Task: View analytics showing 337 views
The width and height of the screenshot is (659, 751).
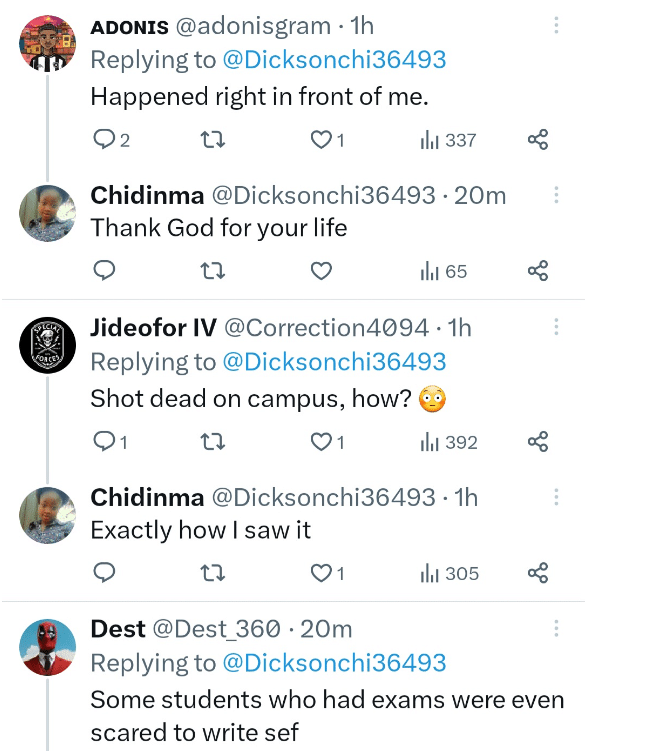Action: tap(448, 140)
